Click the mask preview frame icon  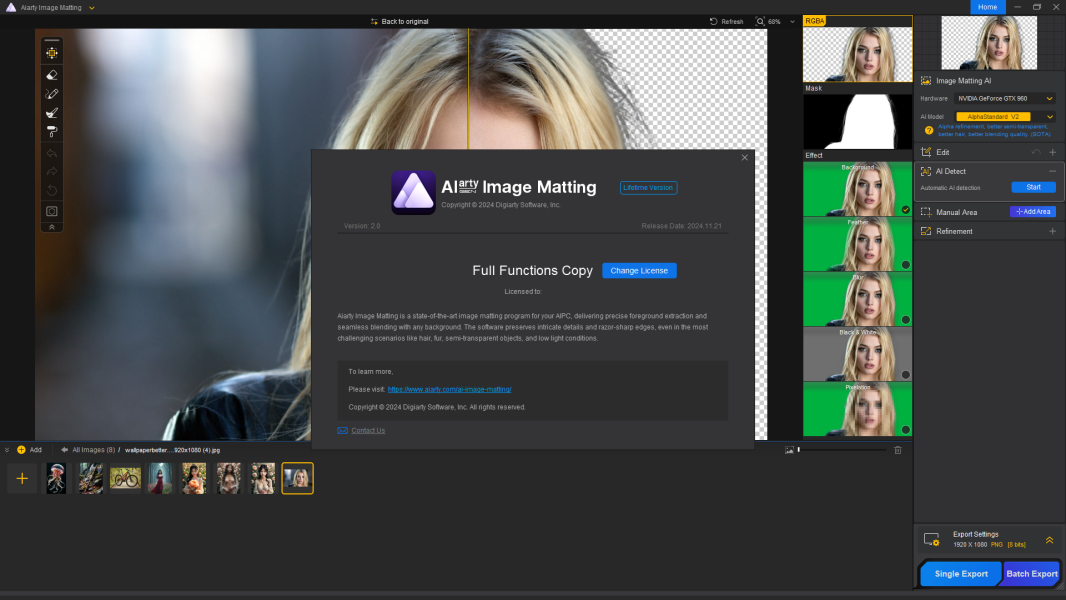pyautogui.click(x=52, y=211)
